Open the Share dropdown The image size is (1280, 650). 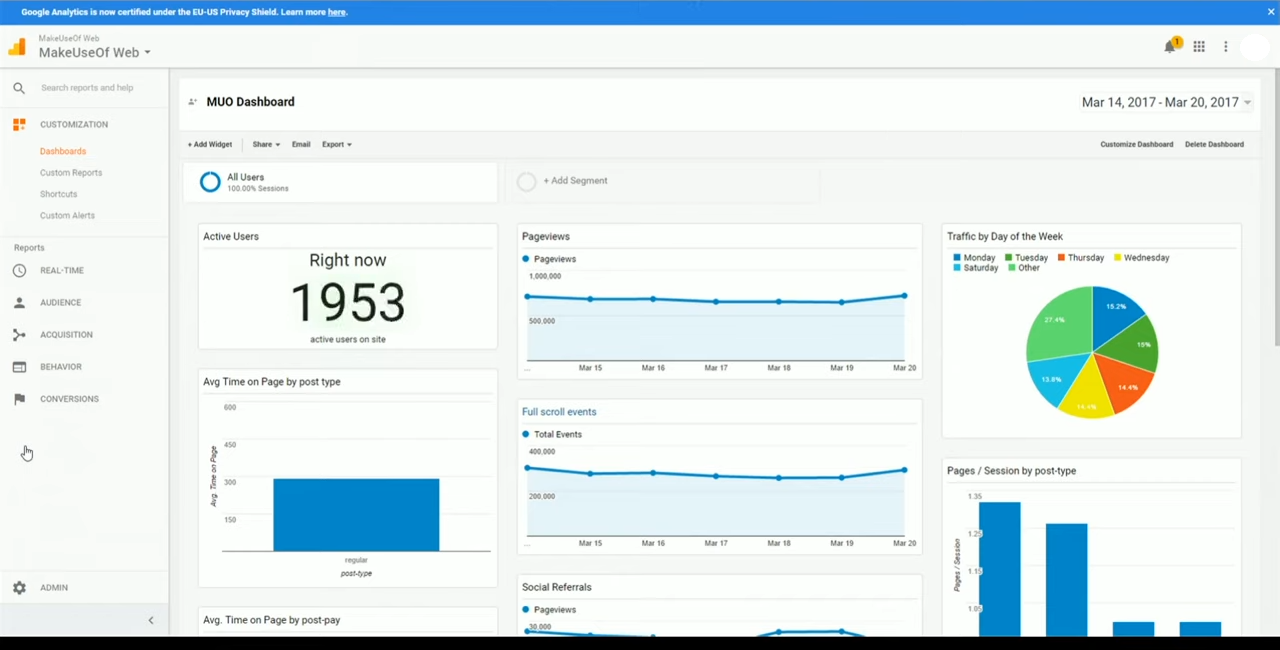(x=266, y=145)
